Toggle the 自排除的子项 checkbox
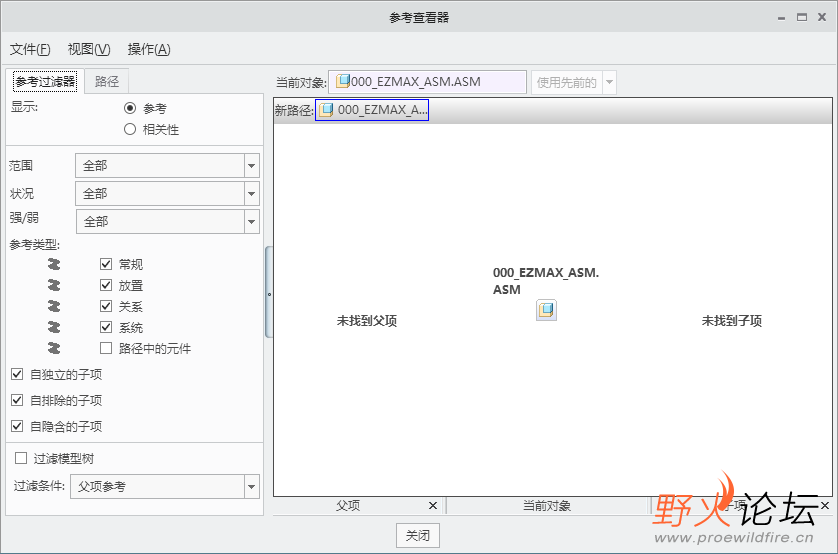The width and height of the screenshot is (838, 554). pyautogui.click(x=17, y=400)
